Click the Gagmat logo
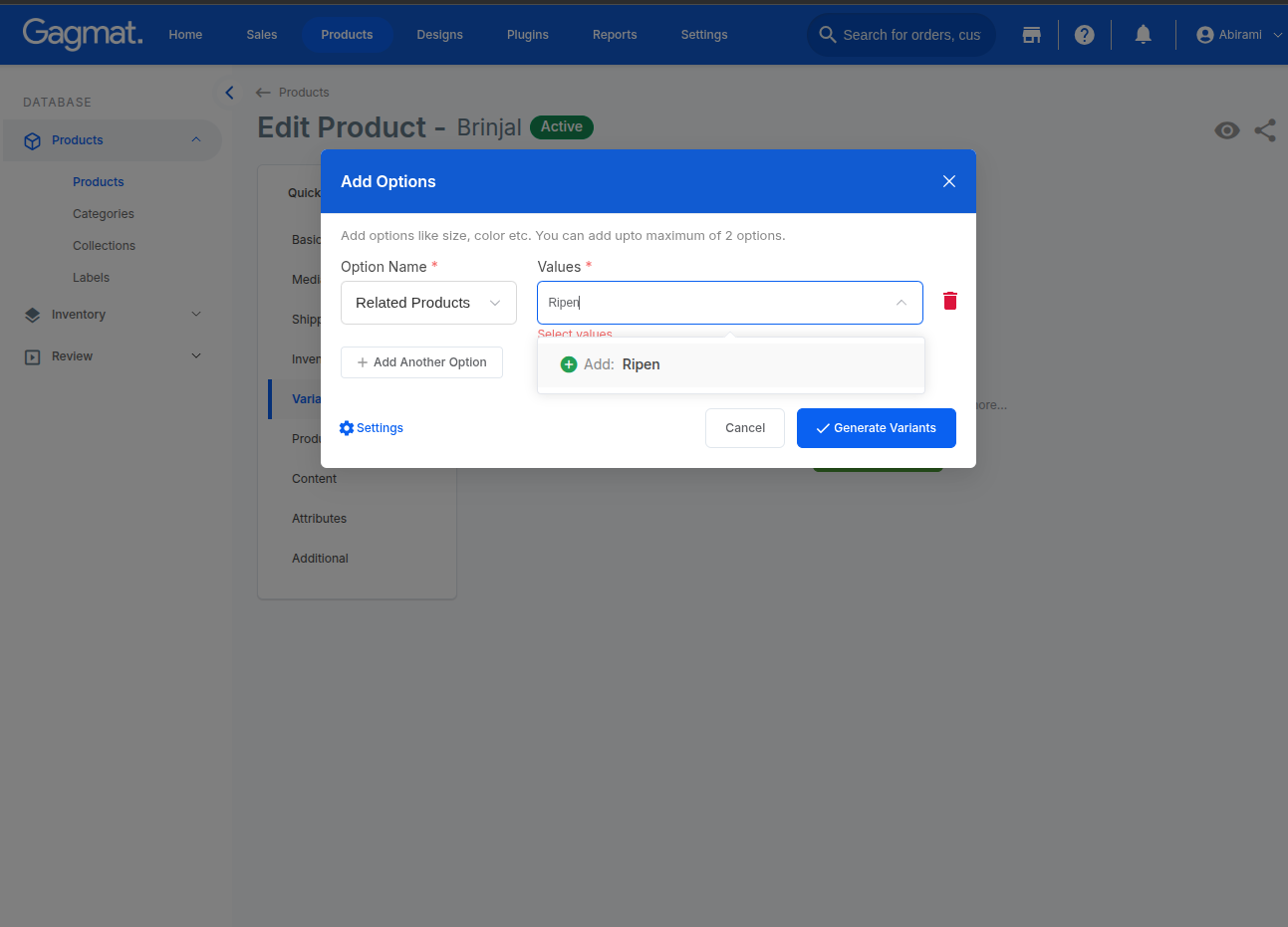1288x927 pixels. pyautogui.click(x=83, y=34)
